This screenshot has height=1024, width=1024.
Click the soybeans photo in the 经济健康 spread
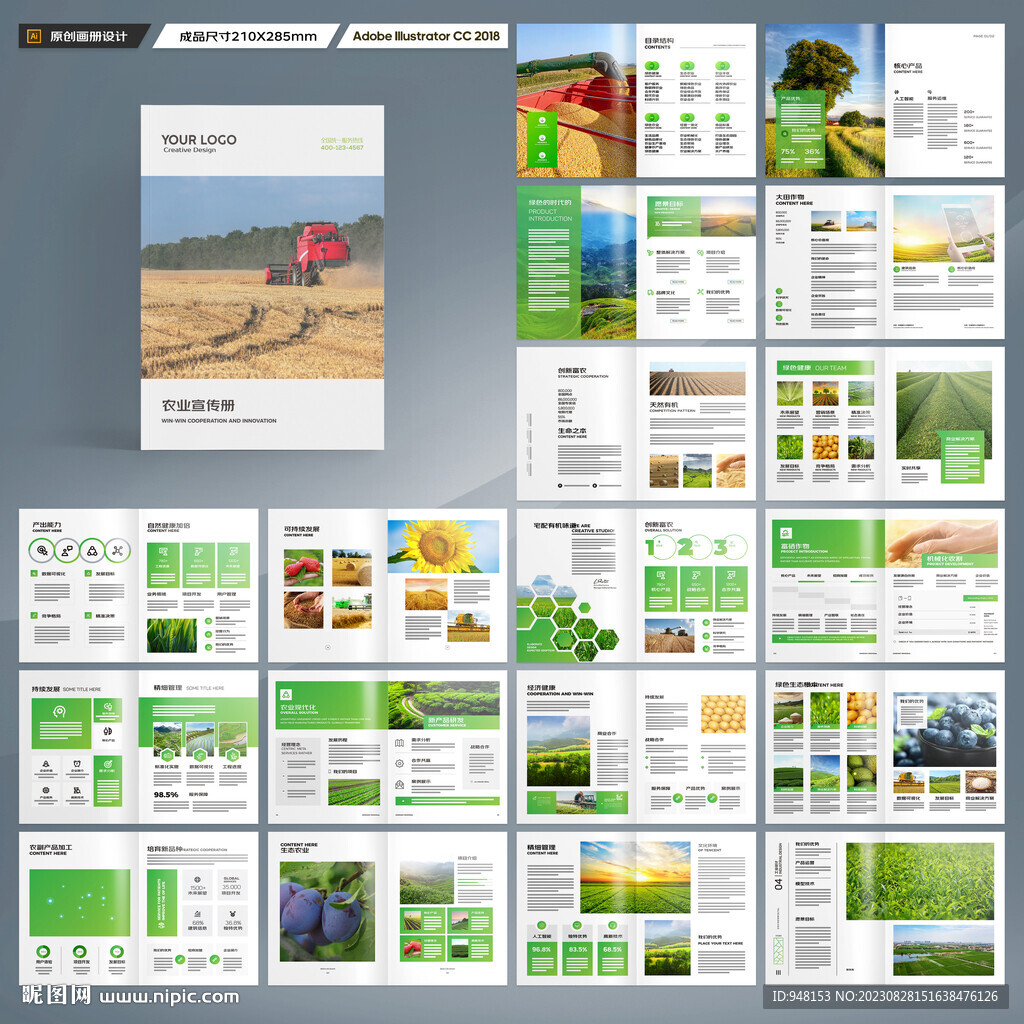723,714
